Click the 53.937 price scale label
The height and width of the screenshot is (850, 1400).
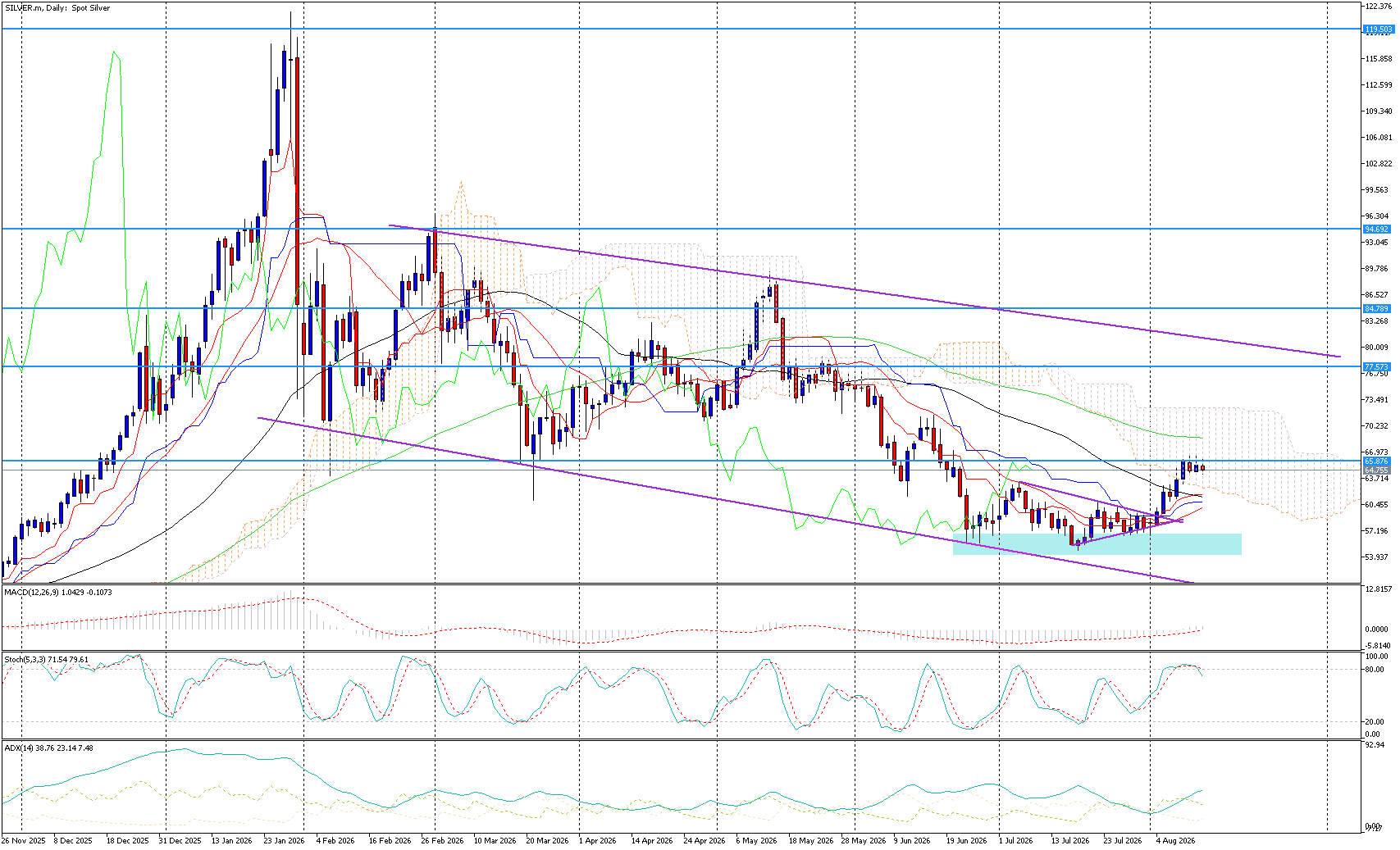tap(1376, 557)
